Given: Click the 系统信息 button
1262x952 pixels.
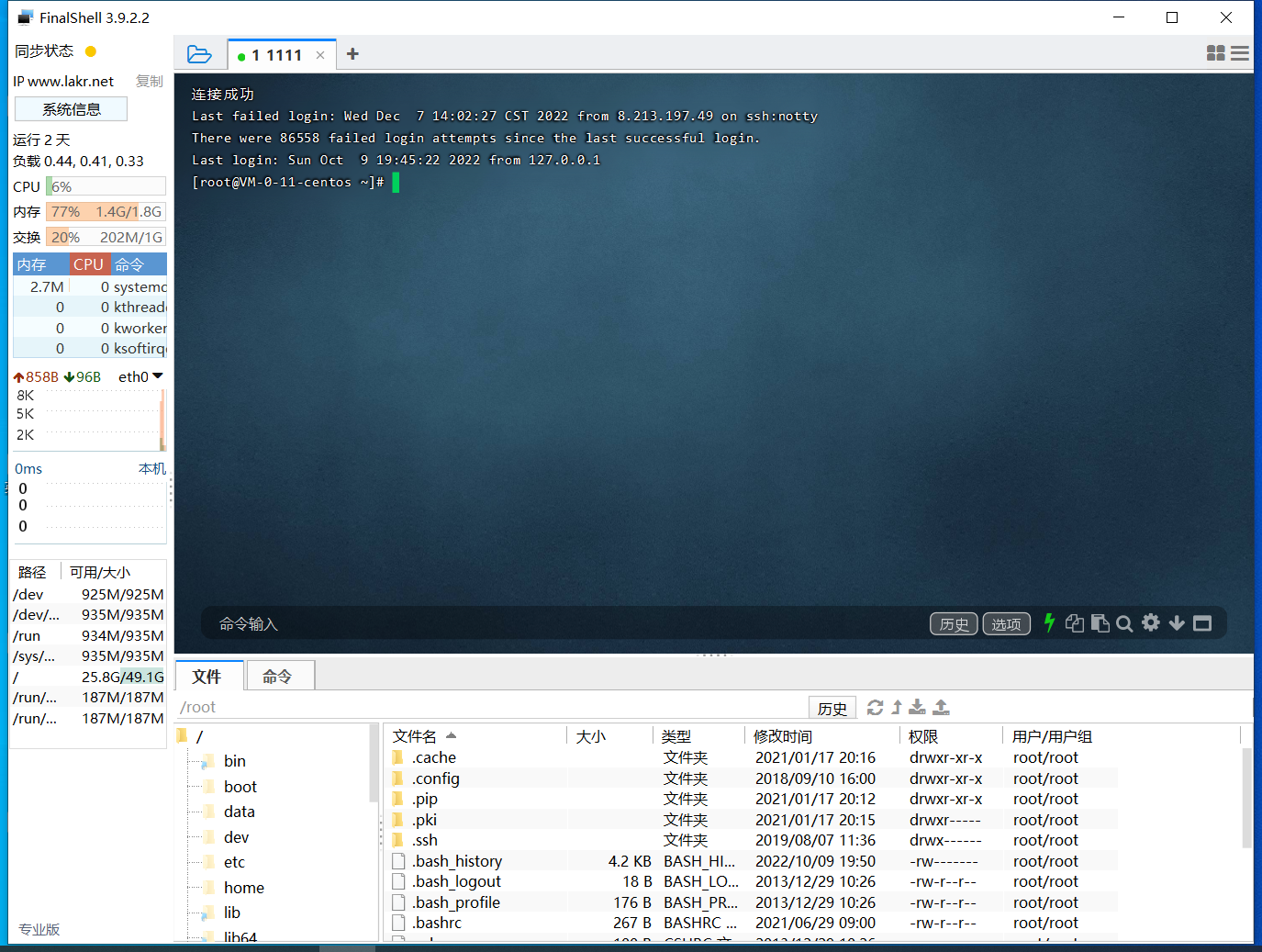Looking at the screenshot, I should tap(71, 108).
